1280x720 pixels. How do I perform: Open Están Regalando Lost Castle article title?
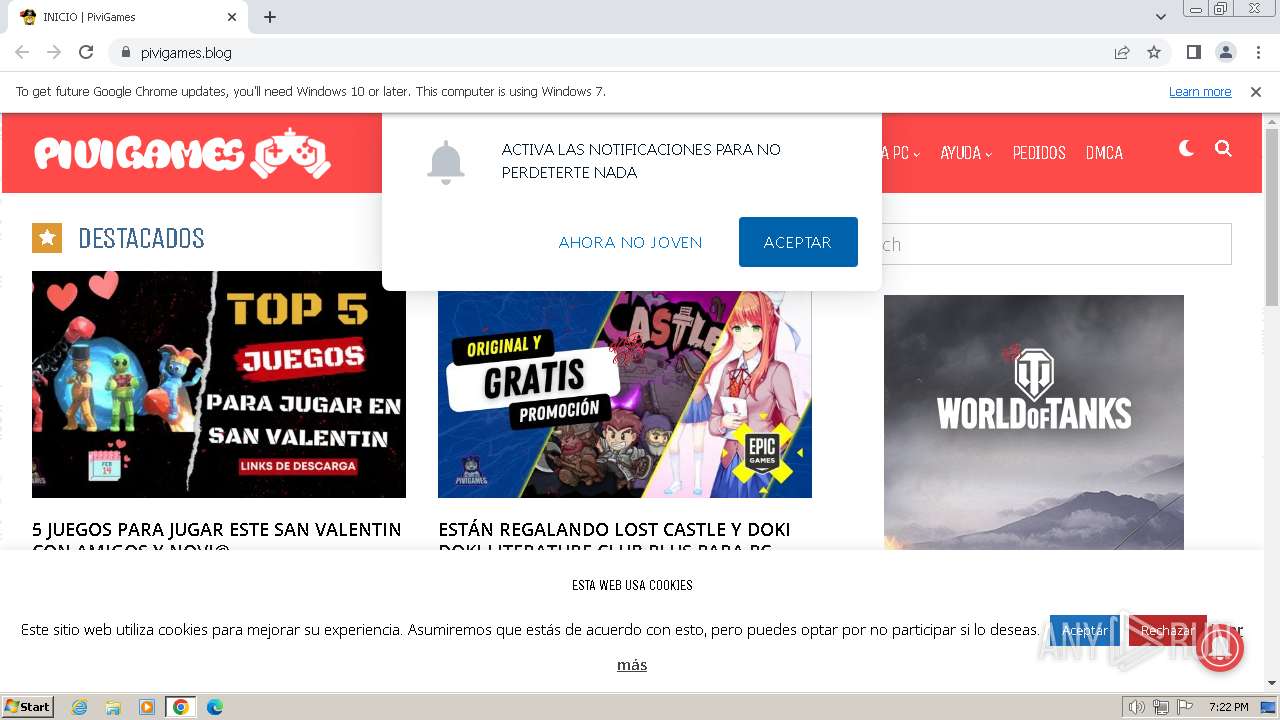pyautogui.click(x=614, y=535)
